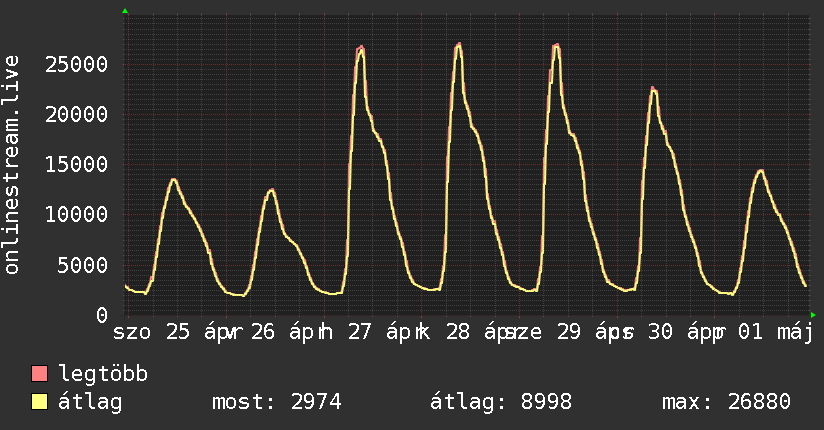Image resolution: width=824 pixels, height=430 pixels.
Task: Click the green arrow atop the y-axis
Action: click(x=125, y=11)
